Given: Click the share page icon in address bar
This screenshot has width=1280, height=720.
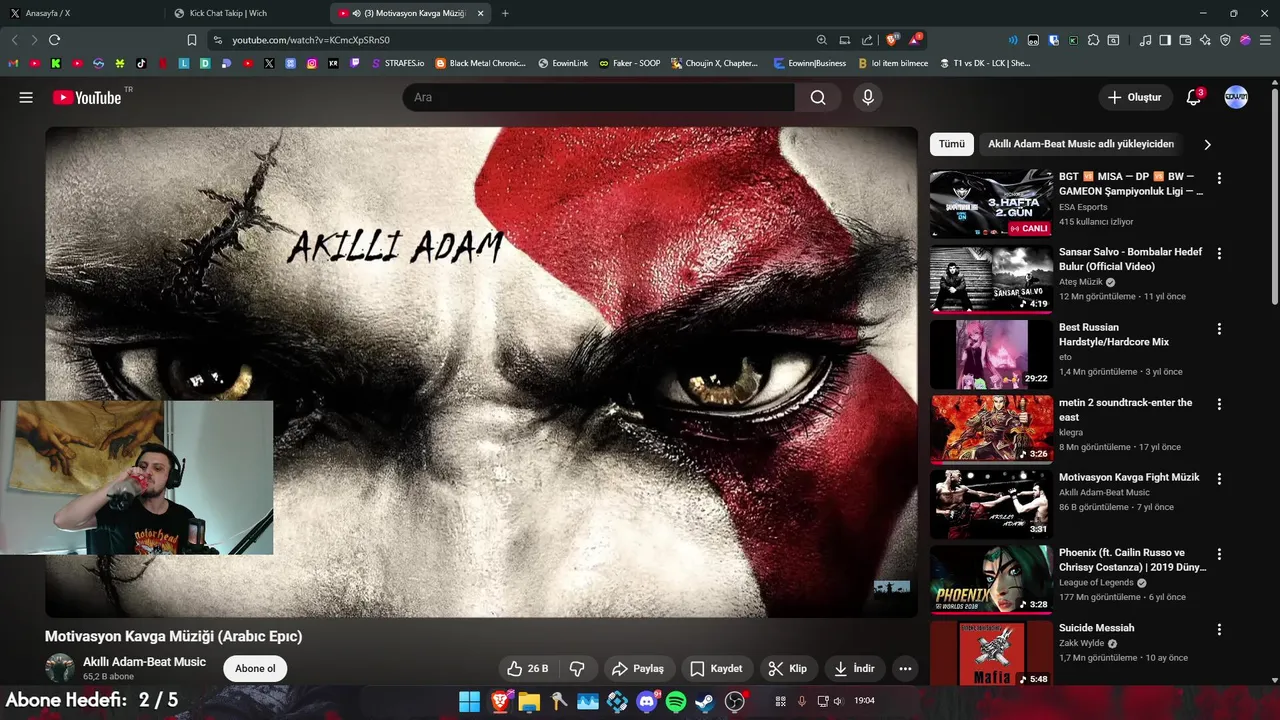Looking at the screenshot, I should [x=867, y=40].
